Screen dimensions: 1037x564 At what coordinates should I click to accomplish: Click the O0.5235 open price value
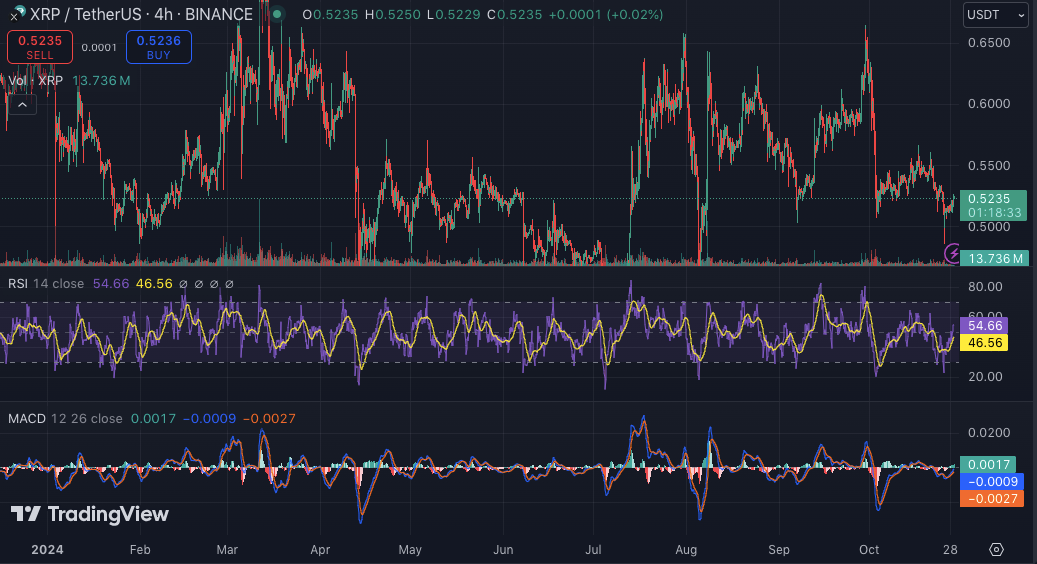coord(329,15)
